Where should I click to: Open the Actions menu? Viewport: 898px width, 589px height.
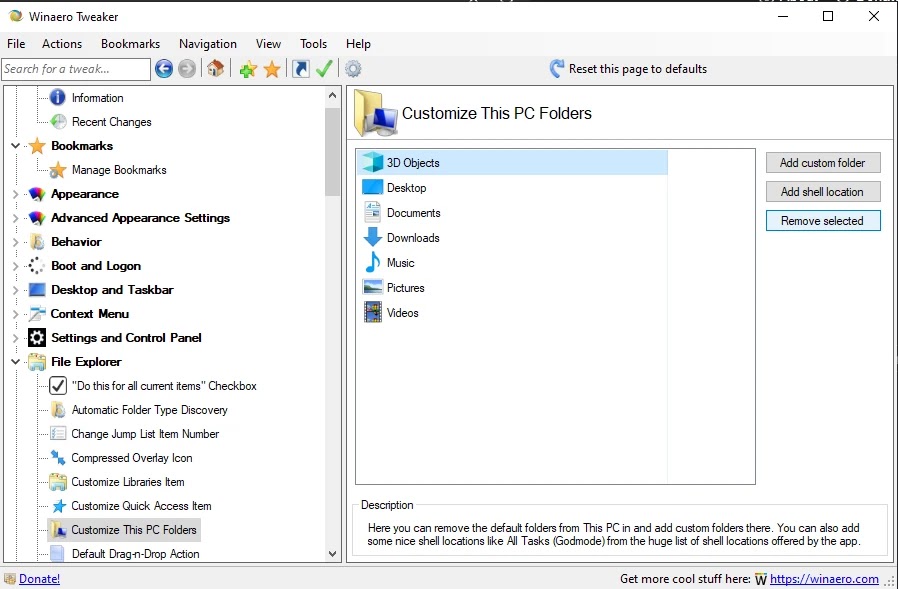pos(62,44)
